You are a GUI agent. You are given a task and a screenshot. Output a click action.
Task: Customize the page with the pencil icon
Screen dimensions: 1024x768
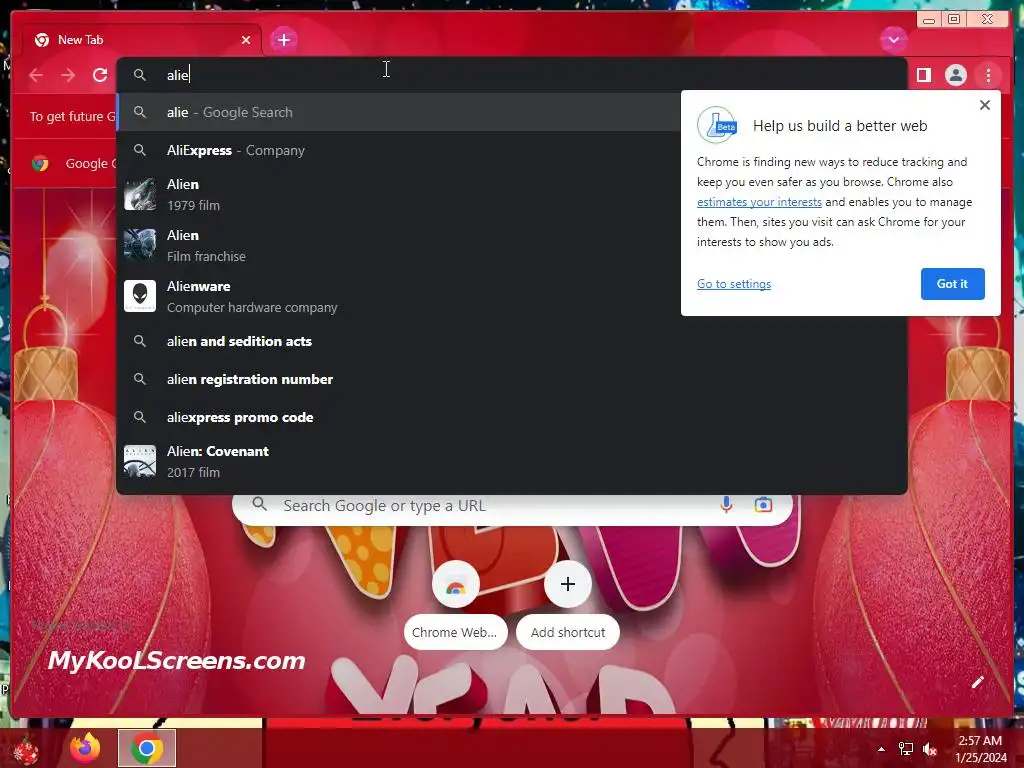click(978, 682)
